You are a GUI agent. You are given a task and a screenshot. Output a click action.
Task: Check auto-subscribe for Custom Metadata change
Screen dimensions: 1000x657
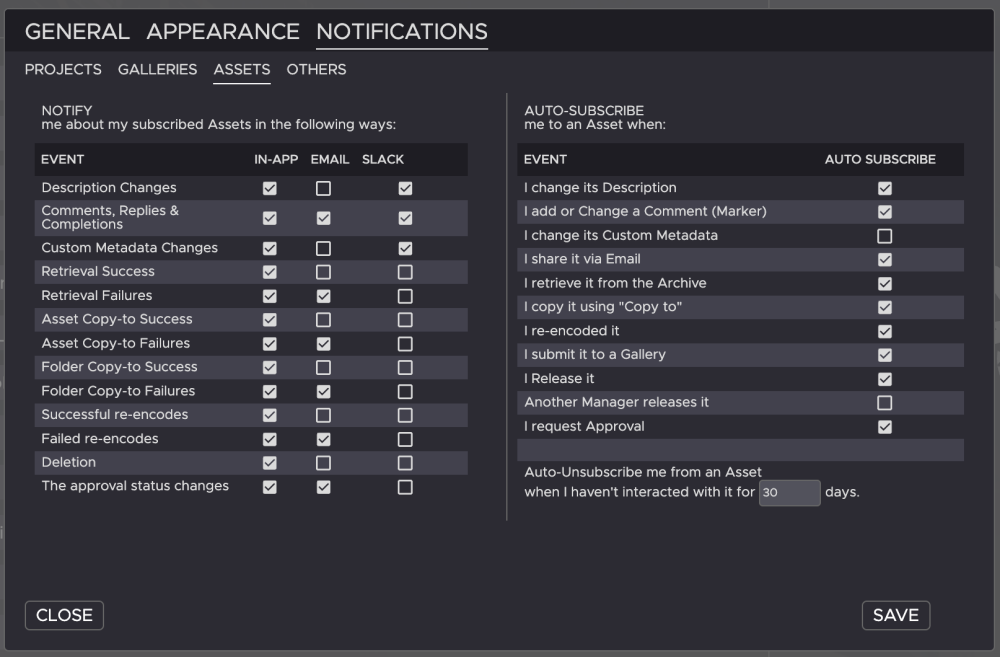884,236
